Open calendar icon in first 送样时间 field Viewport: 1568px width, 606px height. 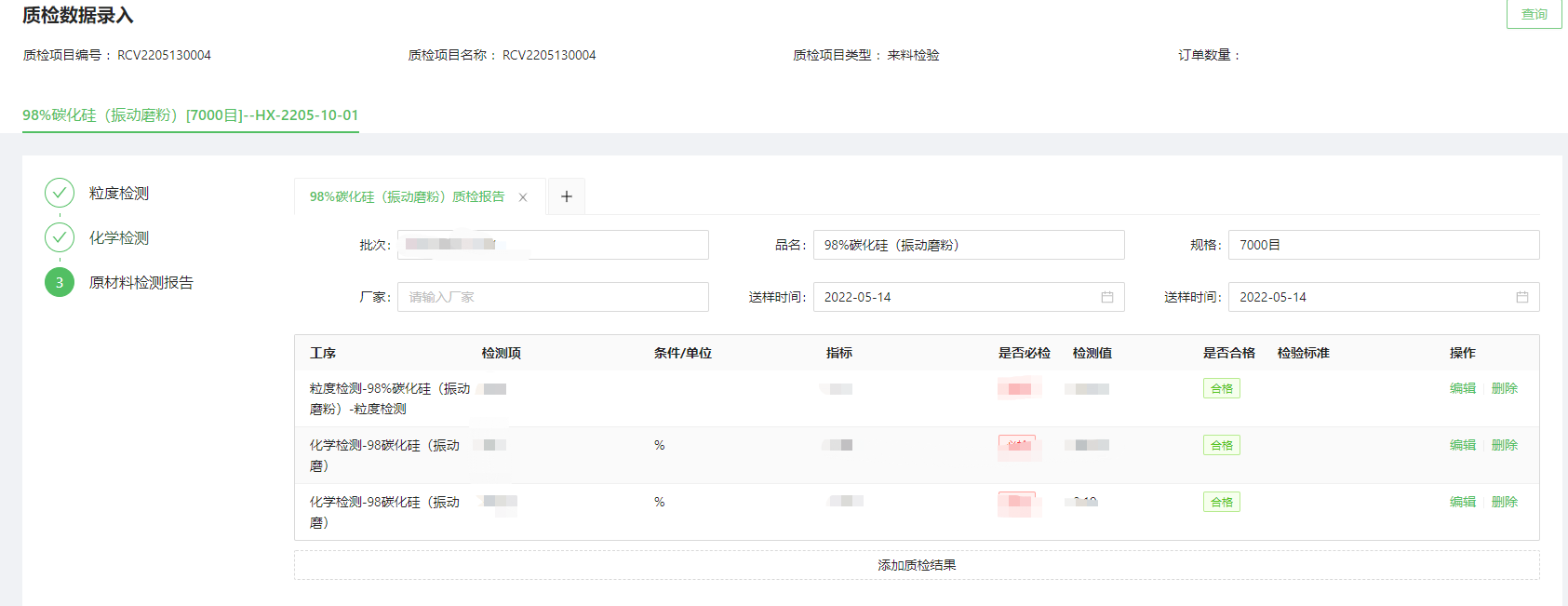1106,297
